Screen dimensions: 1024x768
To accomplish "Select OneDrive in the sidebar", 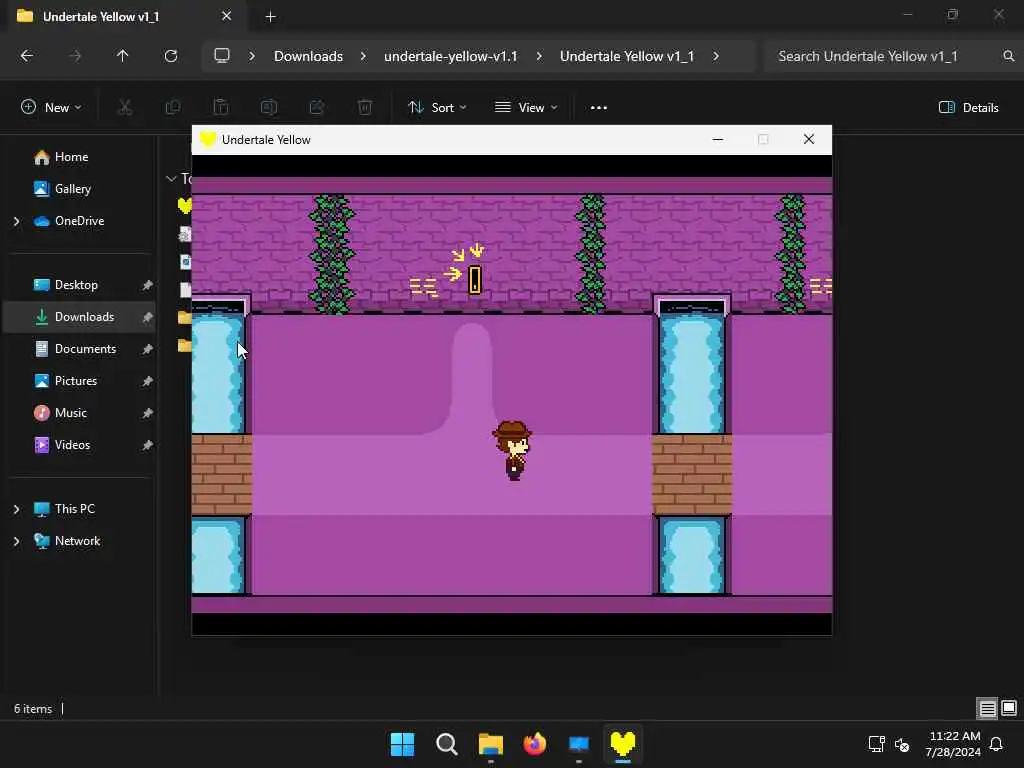I will click(x=79, y=221).
